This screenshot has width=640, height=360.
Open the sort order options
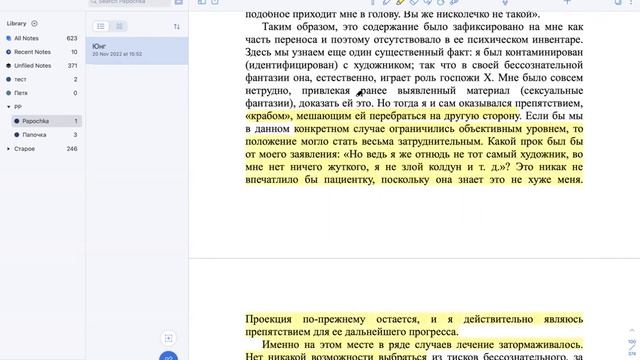point(177,27)
